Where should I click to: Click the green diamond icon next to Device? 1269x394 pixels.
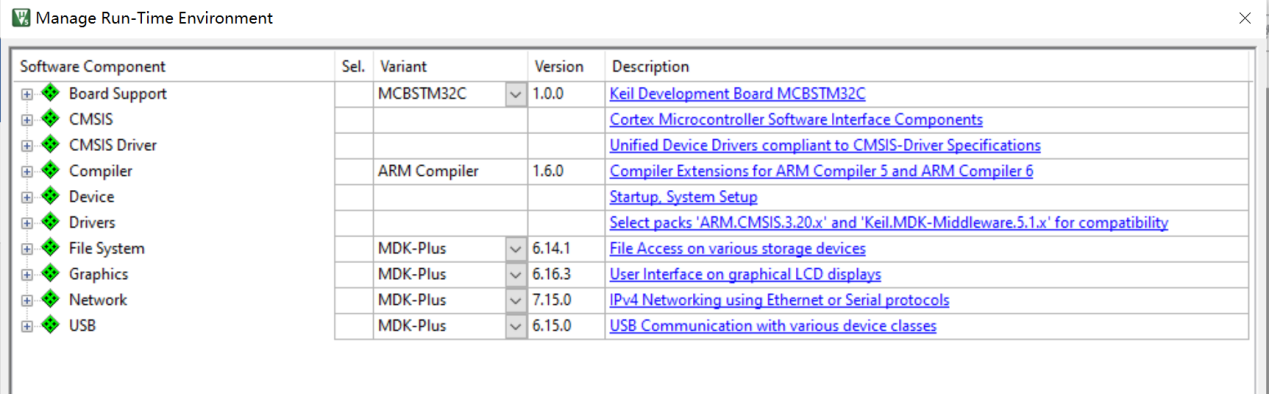point(50,197)
